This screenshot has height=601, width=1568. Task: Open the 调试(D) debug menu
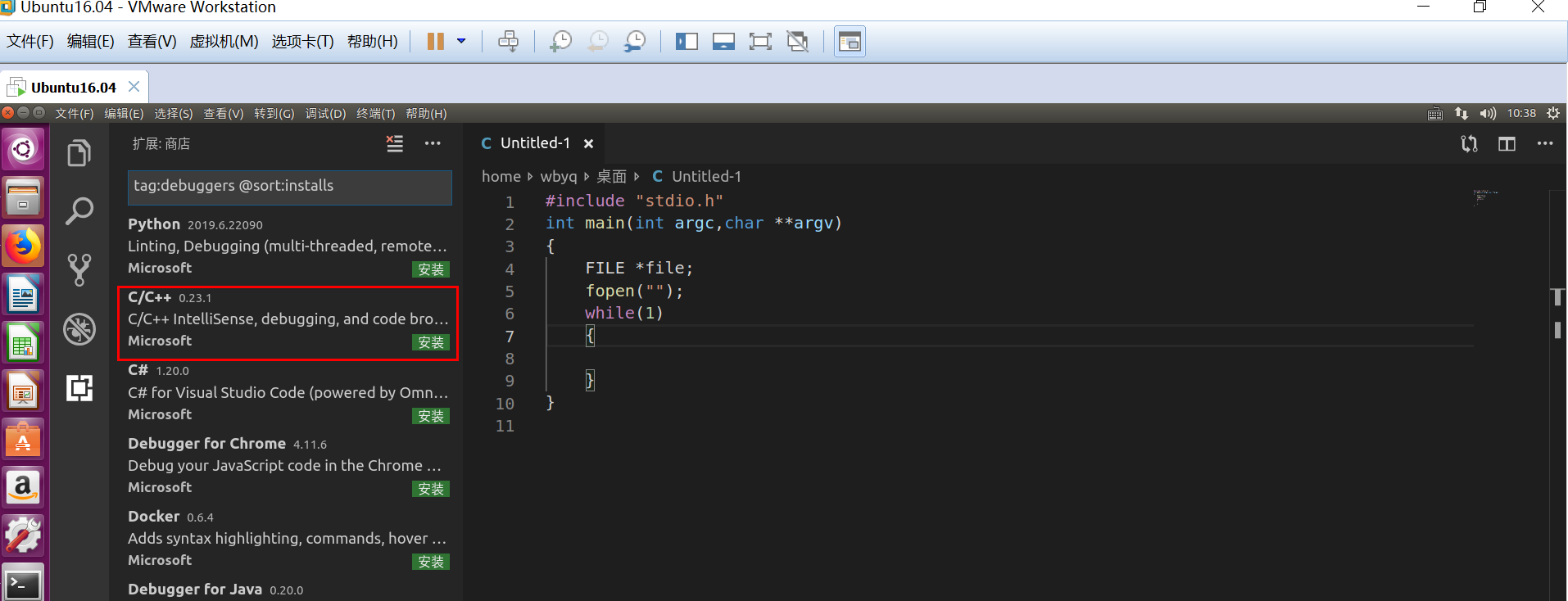[325, 114]
